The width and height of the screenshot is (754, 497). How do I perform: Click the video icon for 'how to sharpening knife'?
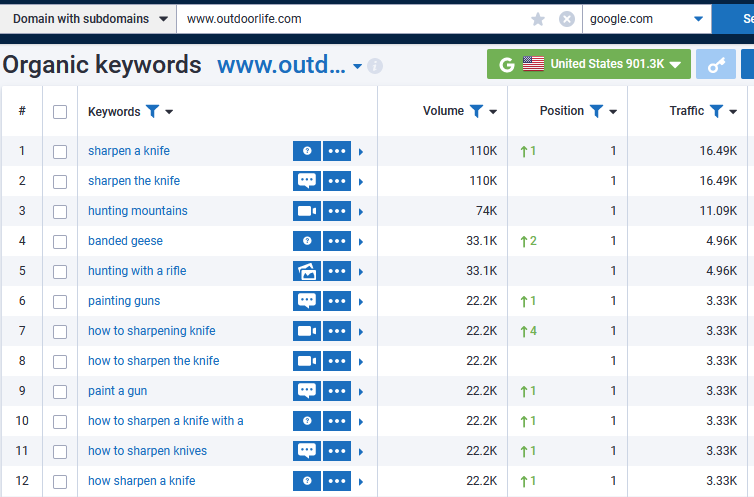307,331
